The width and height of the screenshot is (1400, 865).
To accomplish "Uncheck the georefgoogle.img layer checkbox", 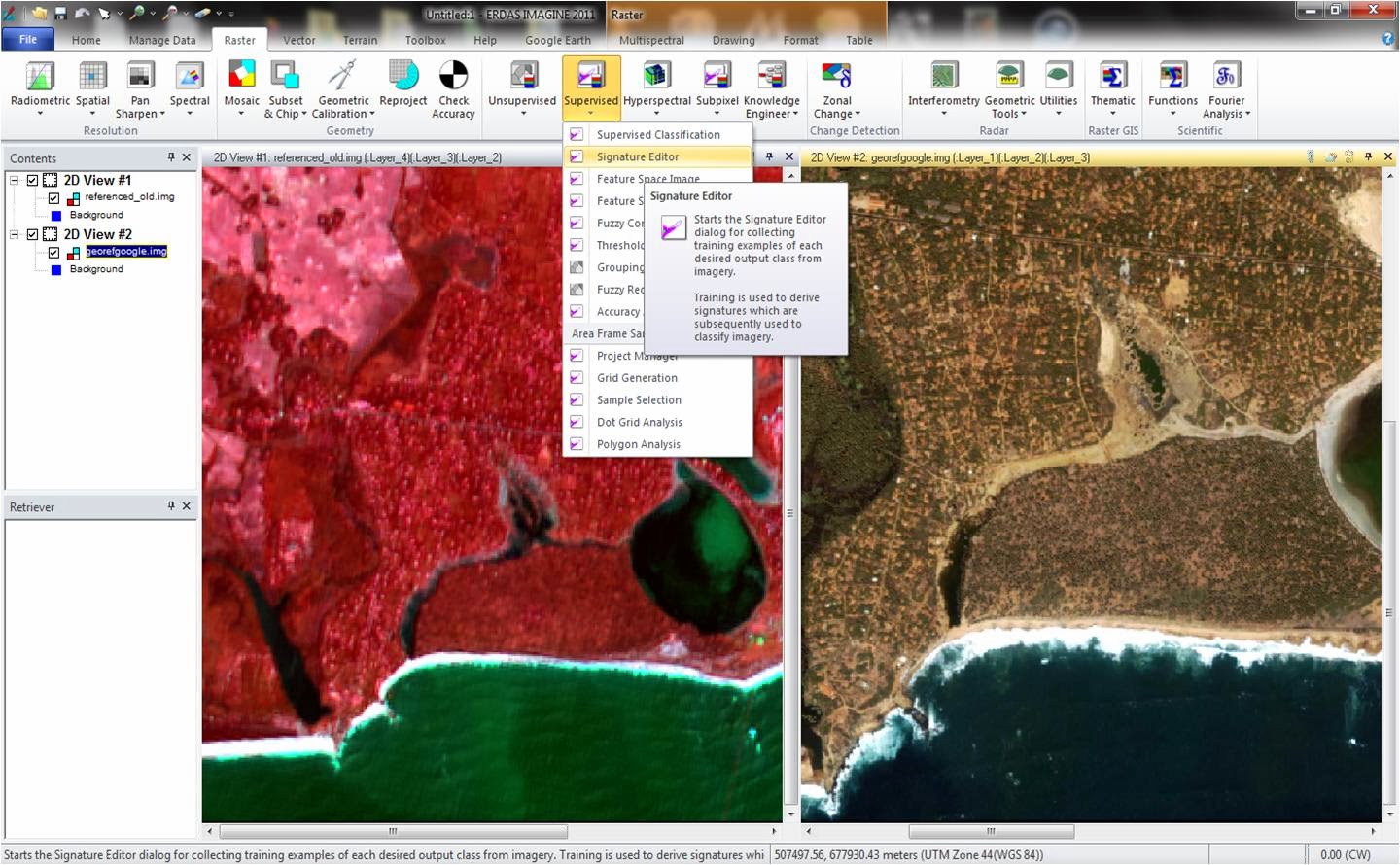I will point(53,251).
